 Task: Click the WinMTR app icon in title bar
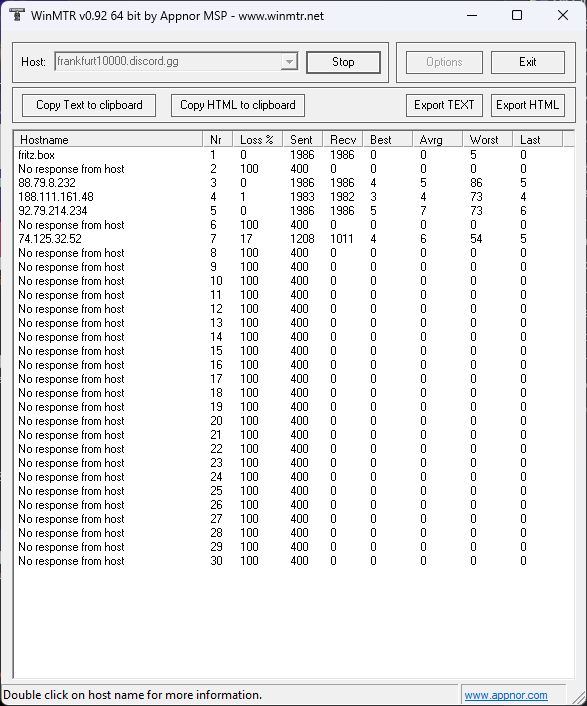17,15
